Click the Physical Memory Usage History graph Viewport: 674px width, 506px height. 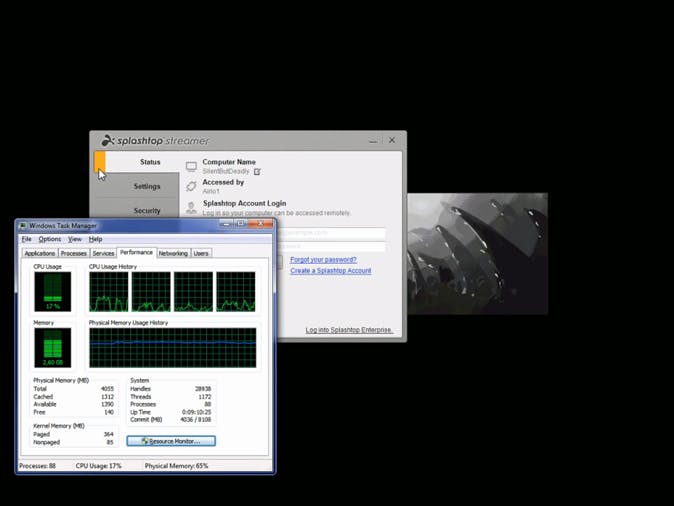pos(172,348)
